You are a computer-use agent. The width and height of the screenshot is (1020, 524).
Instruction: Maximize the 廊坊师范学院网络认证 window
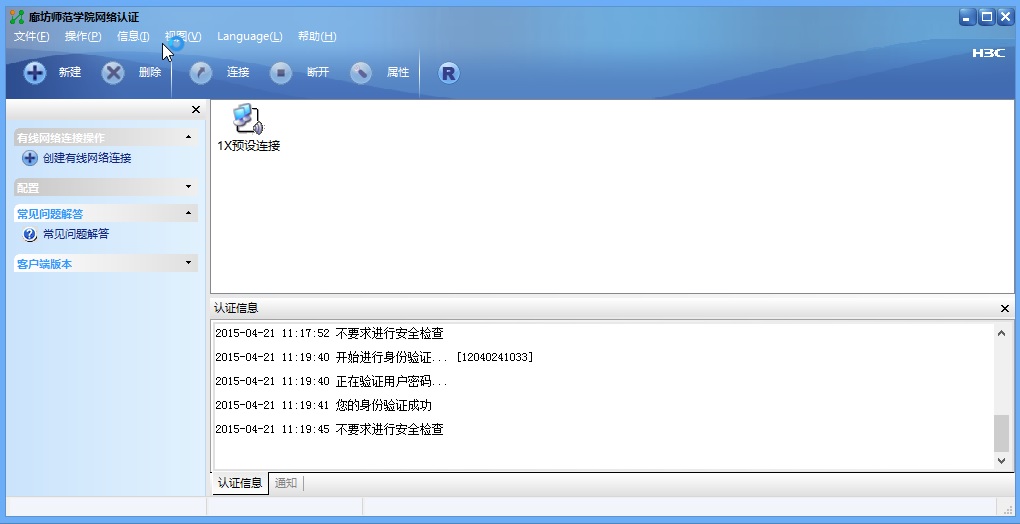[x=986, y=18]
